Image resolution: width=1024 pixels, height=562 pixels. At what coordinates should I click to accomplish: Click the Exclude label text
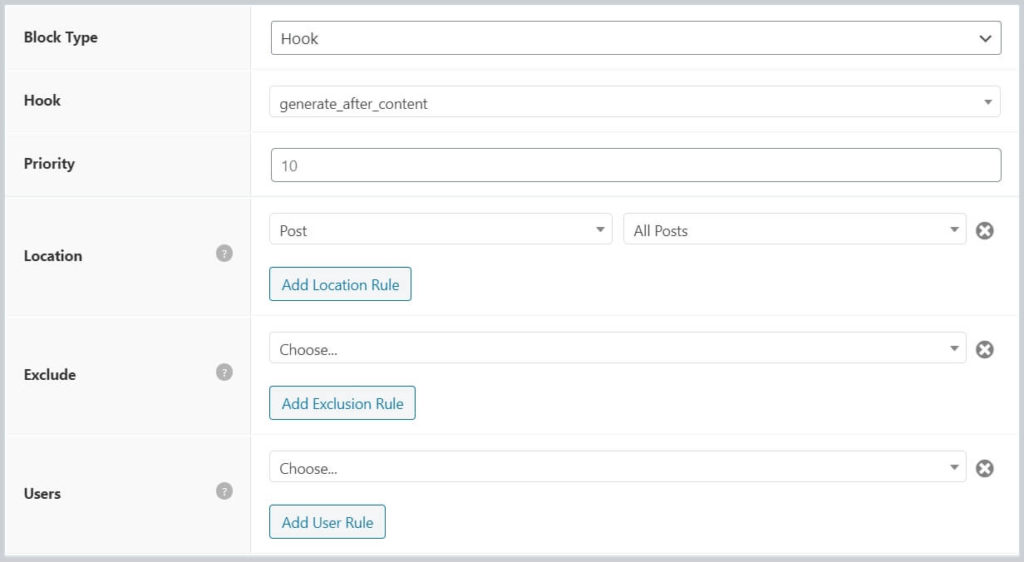coord(50,375)
